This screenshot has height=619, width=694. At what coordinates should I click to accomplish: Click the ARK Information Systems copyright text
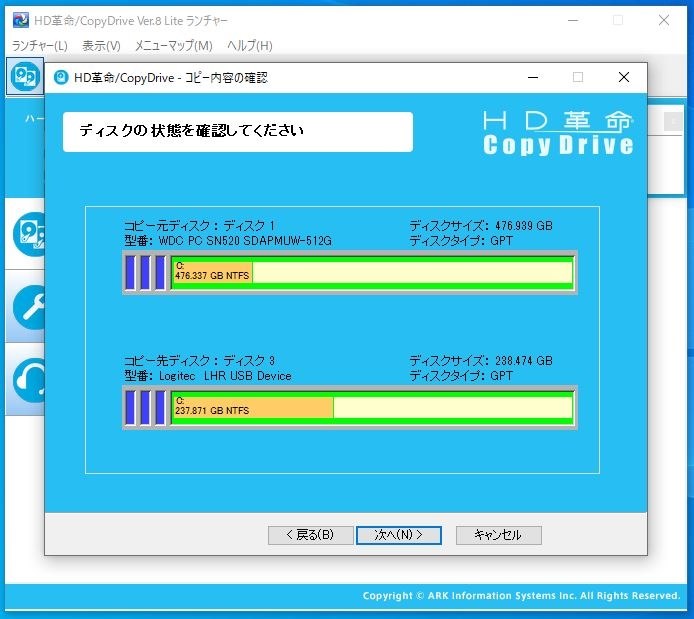(x=521, y=596)
